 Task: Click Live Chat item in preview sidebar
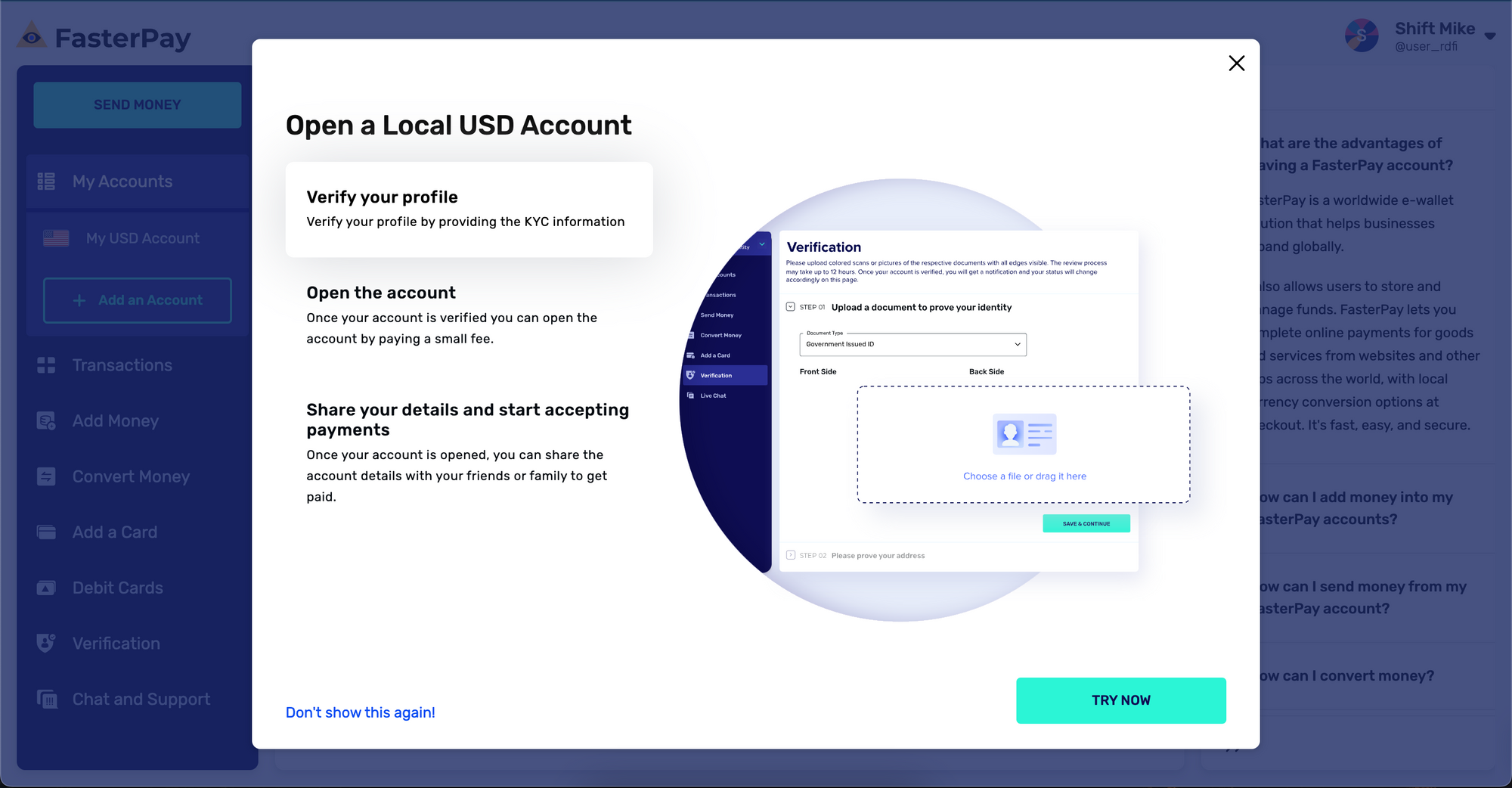coord(713,396)
